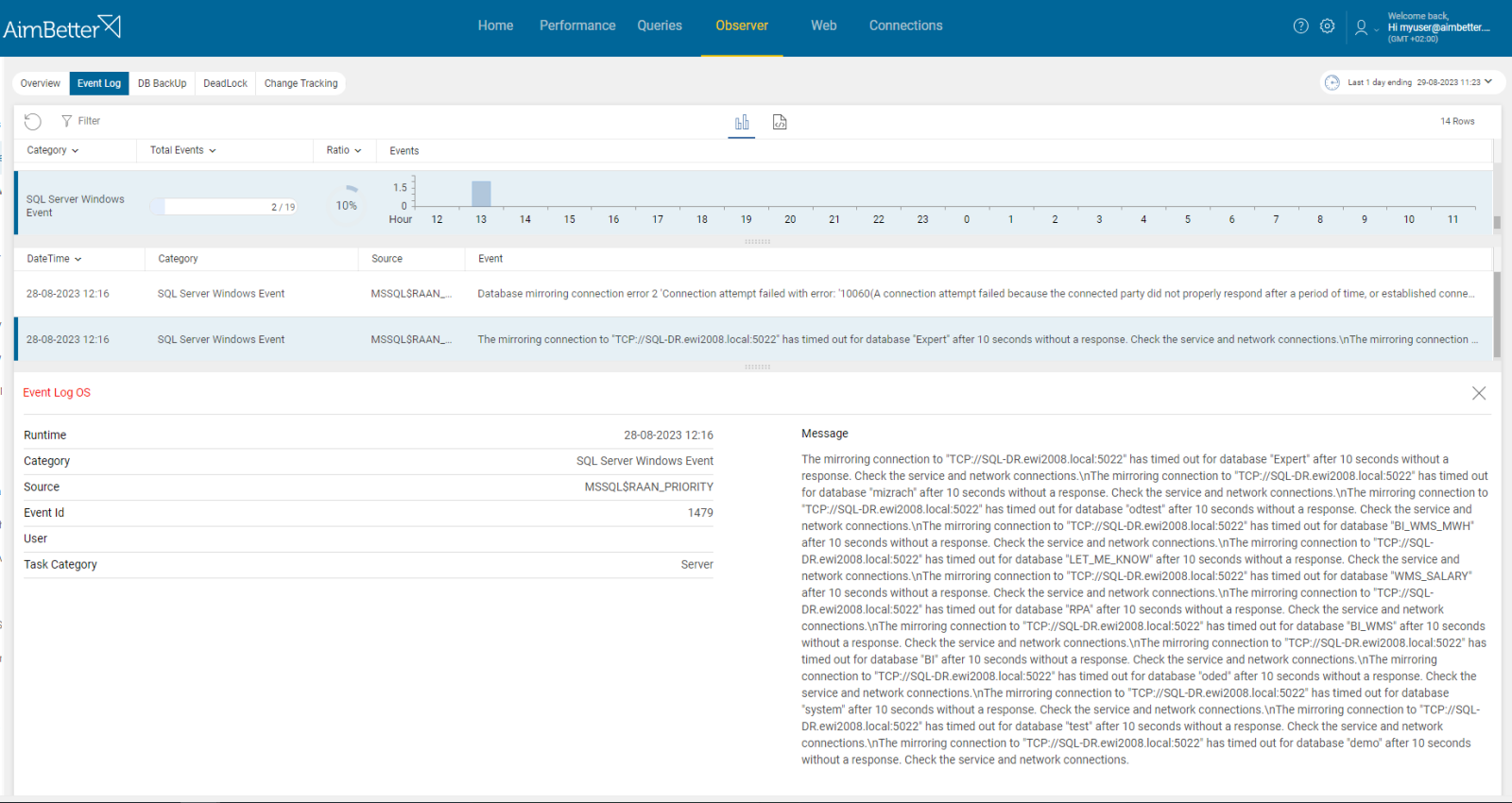Click the divider handle below the Events chart

pos(757,242)
